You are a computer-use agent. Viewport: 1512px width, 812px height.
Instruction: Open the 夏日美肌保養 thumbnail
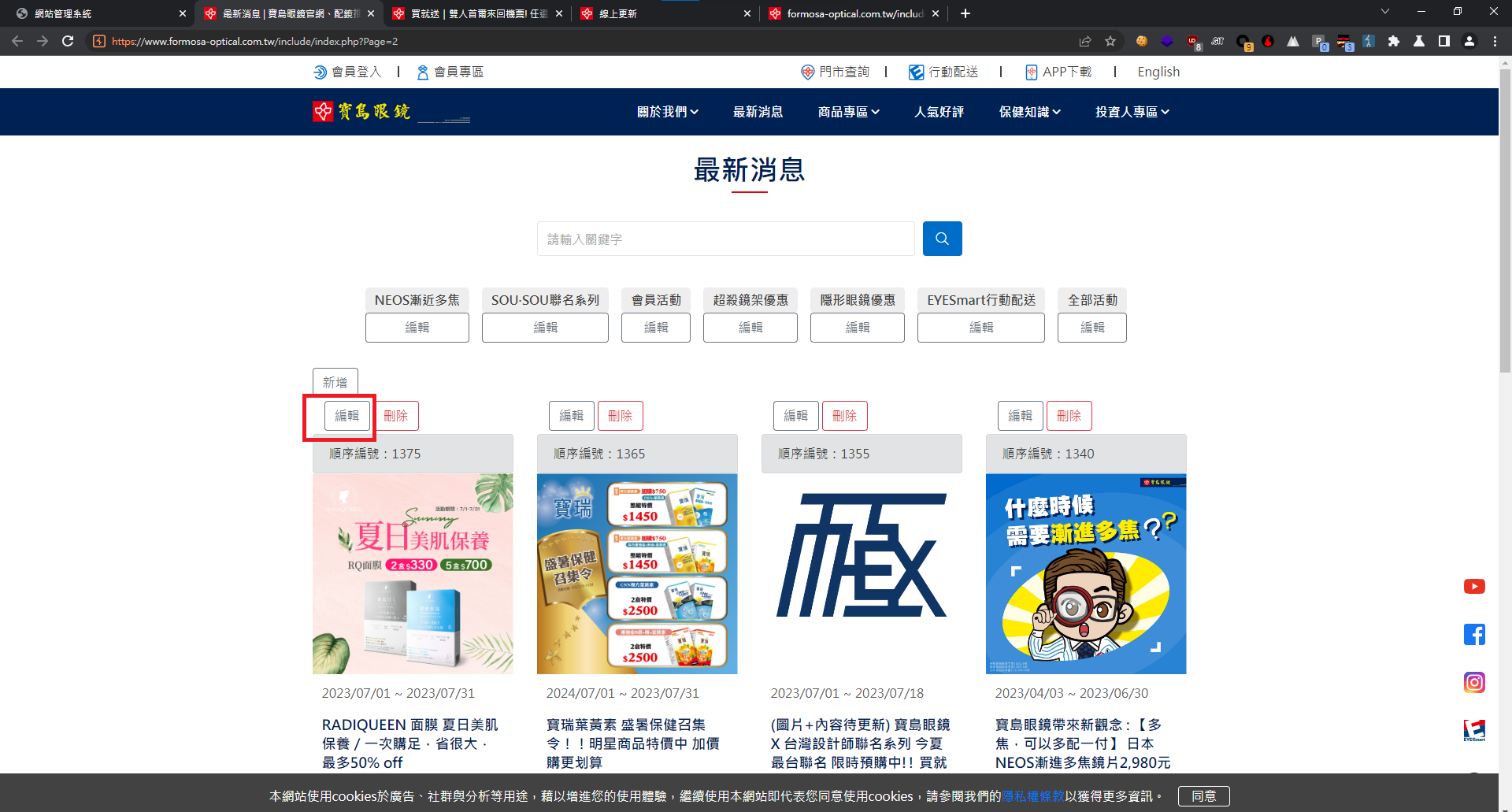click(x=413, y=573)
